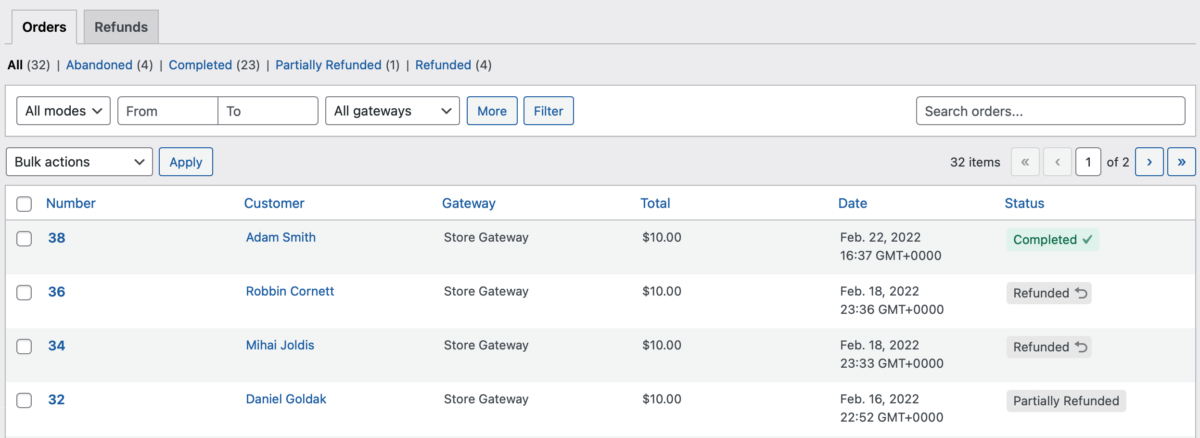The height and width of the screenshot is (438, 1200).
Task: Click the More filters button
Action: (x=491, y=111)
